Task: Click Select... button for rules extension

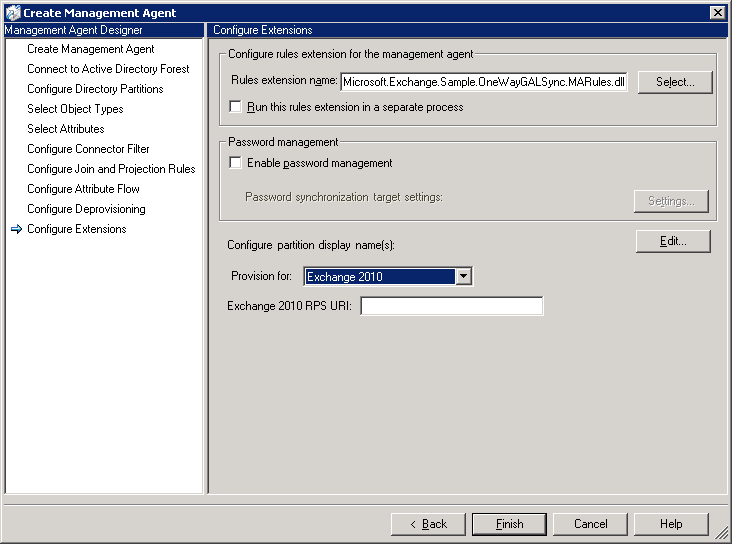Action: point(675,82)
